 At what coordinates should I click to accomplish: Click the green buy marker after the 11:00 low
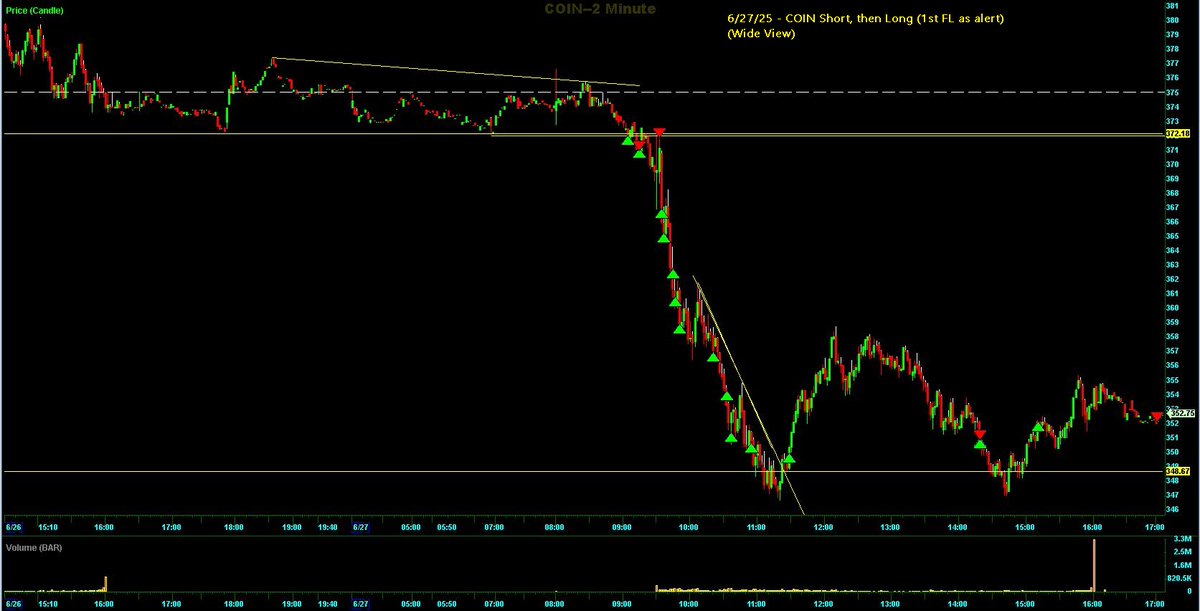click(789, 459)
